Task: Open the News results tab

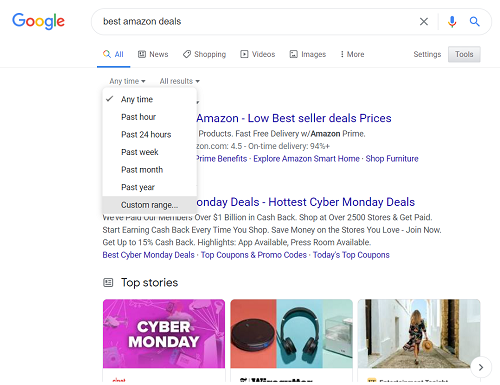Action: coord(153,54)
